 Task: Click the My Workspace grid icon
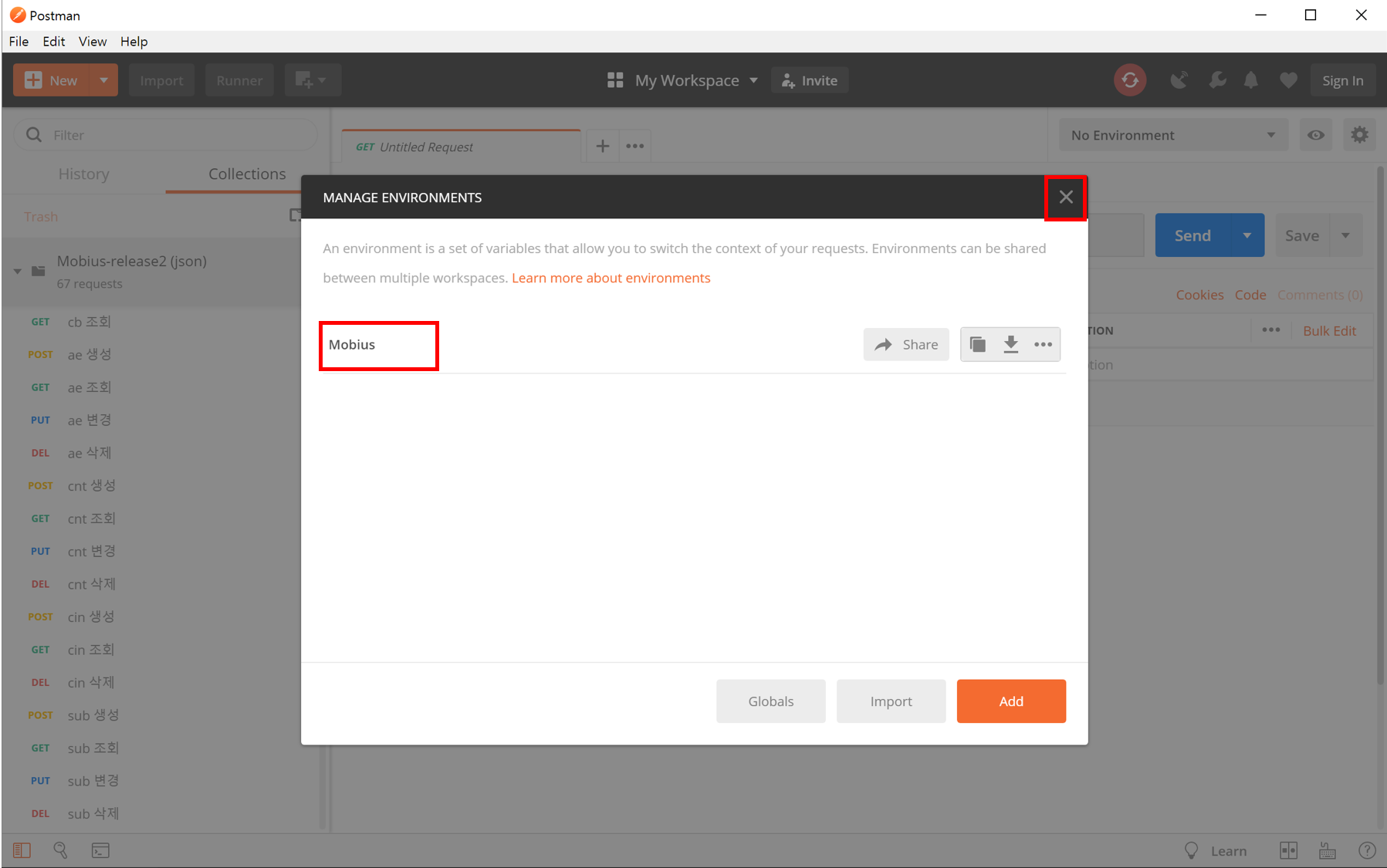pos(615,80)
